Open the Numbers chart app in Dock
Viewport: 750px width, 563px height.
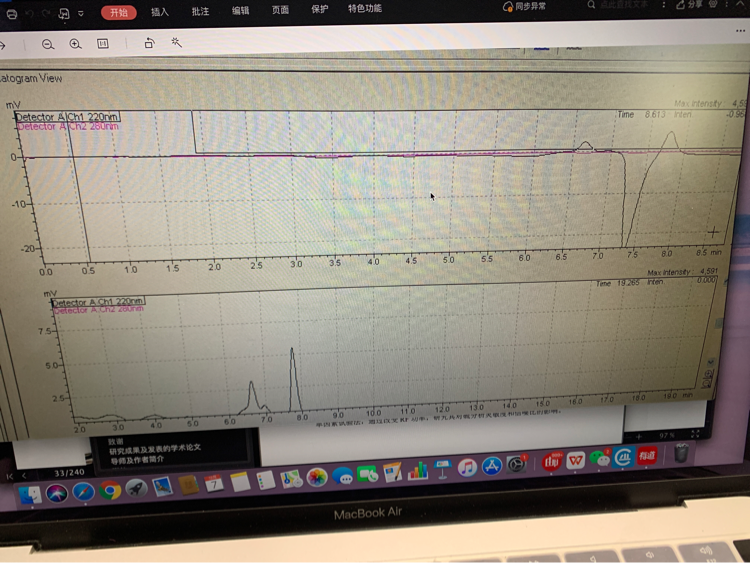(x=418, y=471)
